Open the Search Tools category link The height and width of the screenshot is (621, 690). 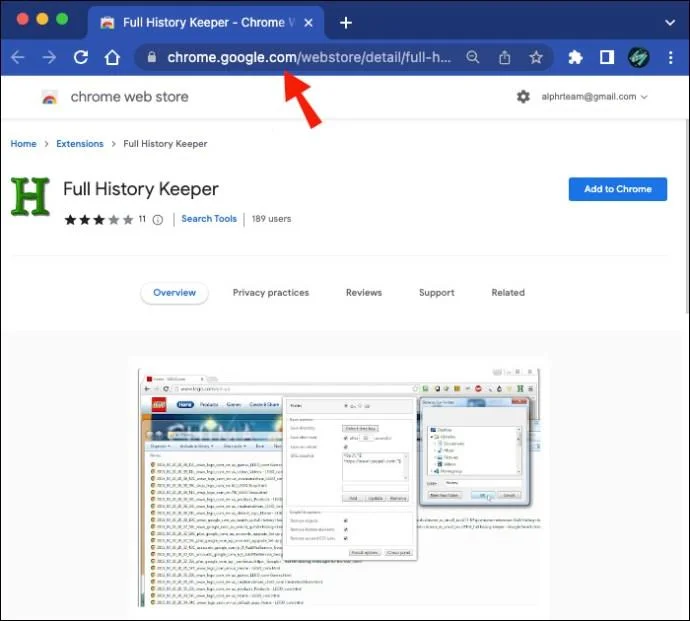click(209, 219)
